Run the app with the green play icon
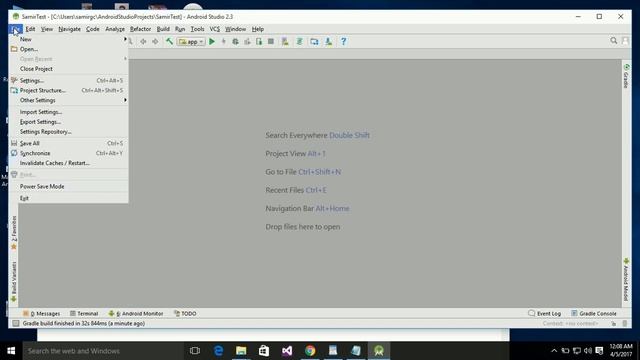This screenshot has width=640, height=360. 212,41
